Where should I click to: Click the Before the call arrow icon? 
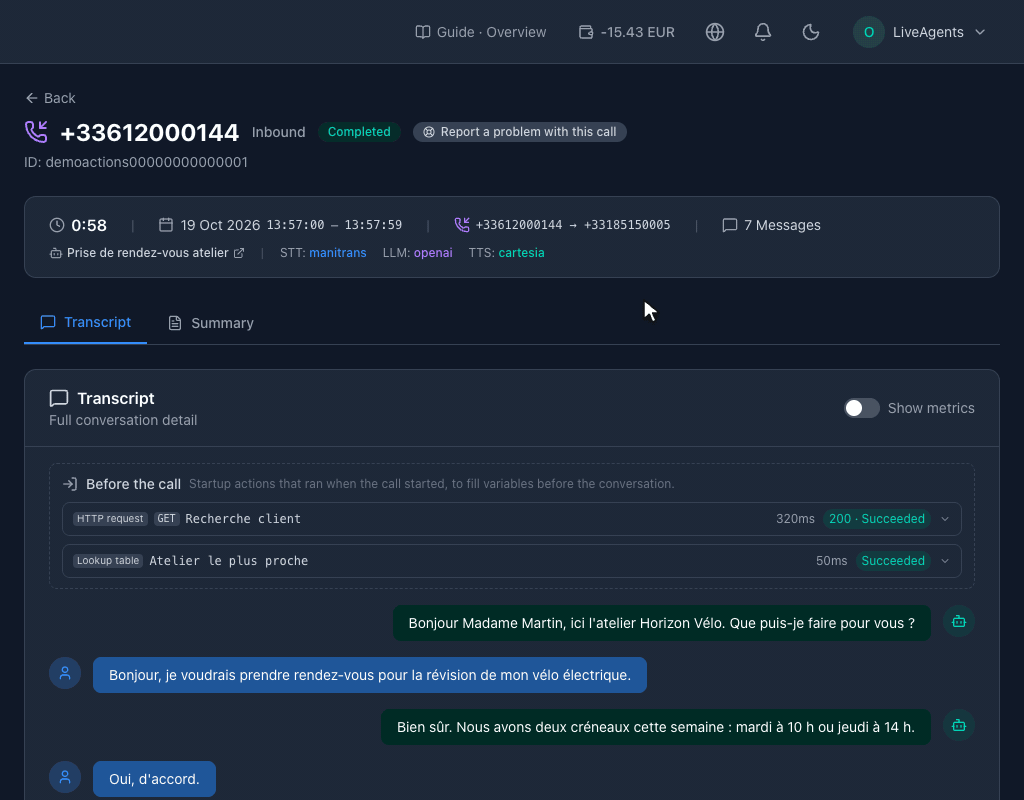tap(70, 484)
